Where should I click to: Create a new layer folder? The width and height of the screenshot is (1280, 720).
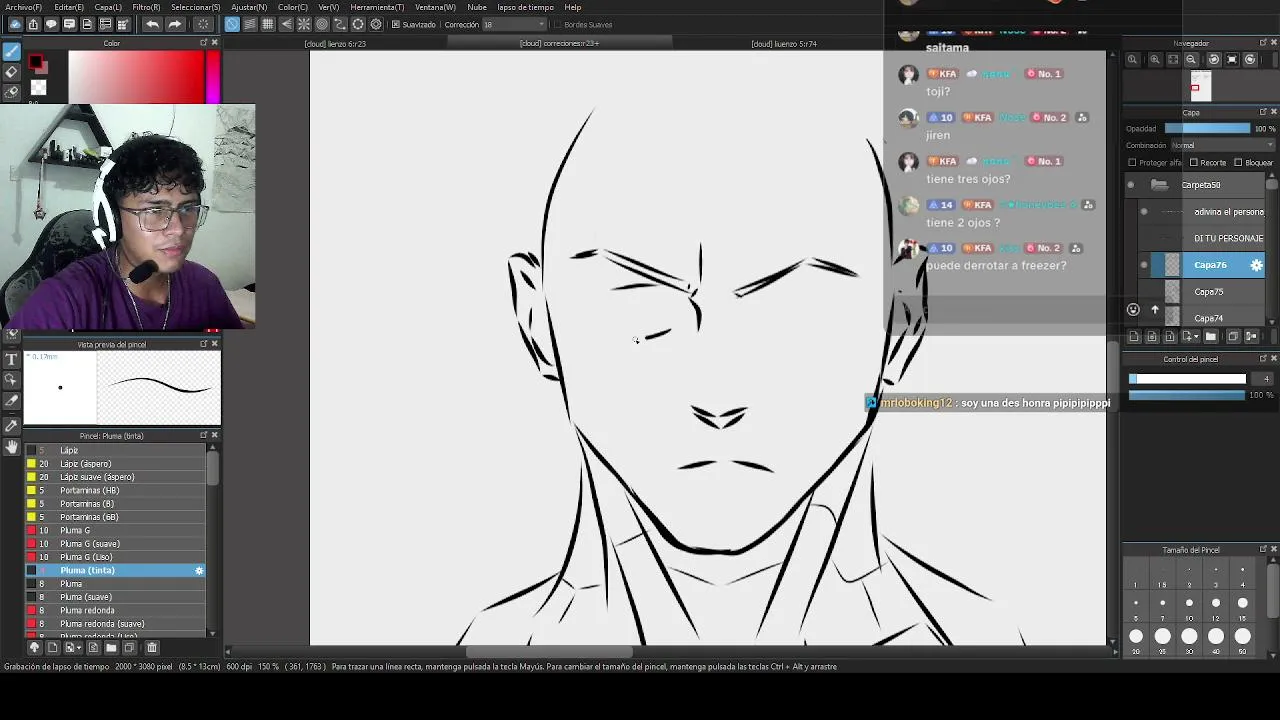tap(1211, 337)
